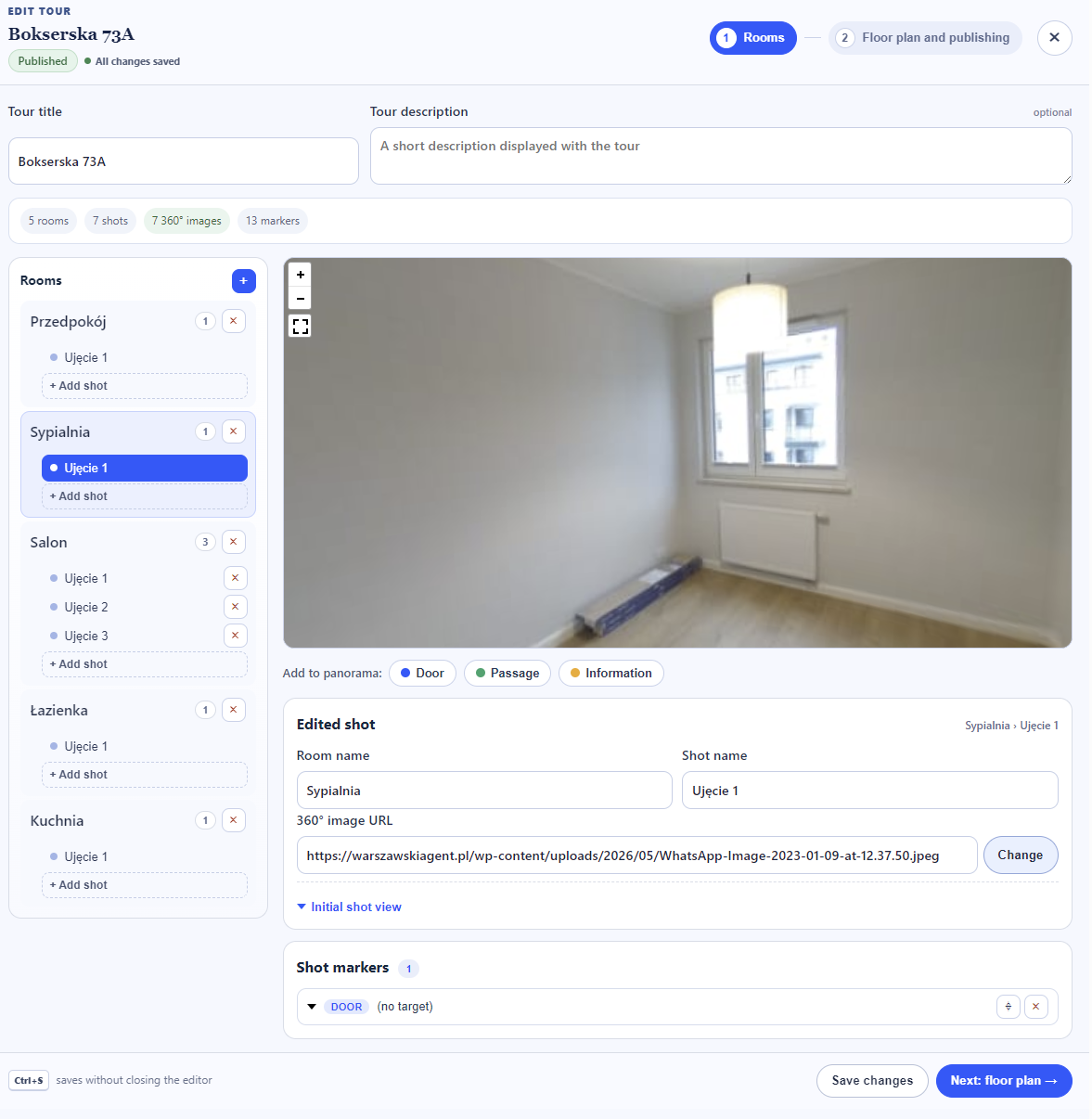Add shot to Salon room
1092x1119 pixels.
(145, 664)
